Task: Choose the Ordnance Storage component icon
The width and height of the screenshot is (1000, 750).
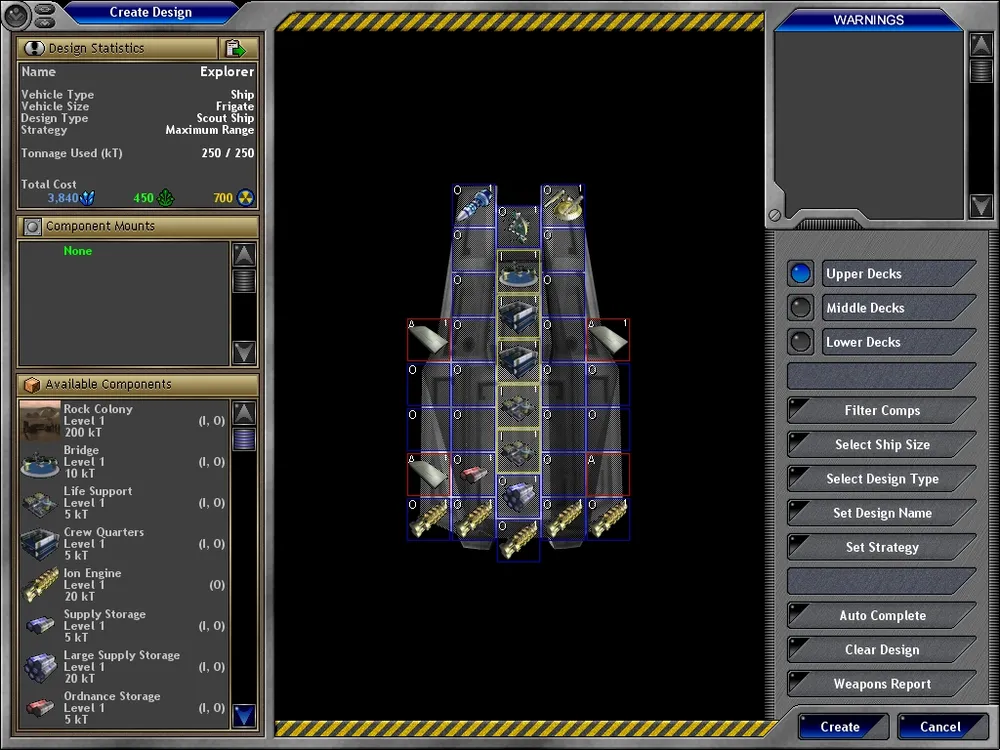Action: pos(40,708)
